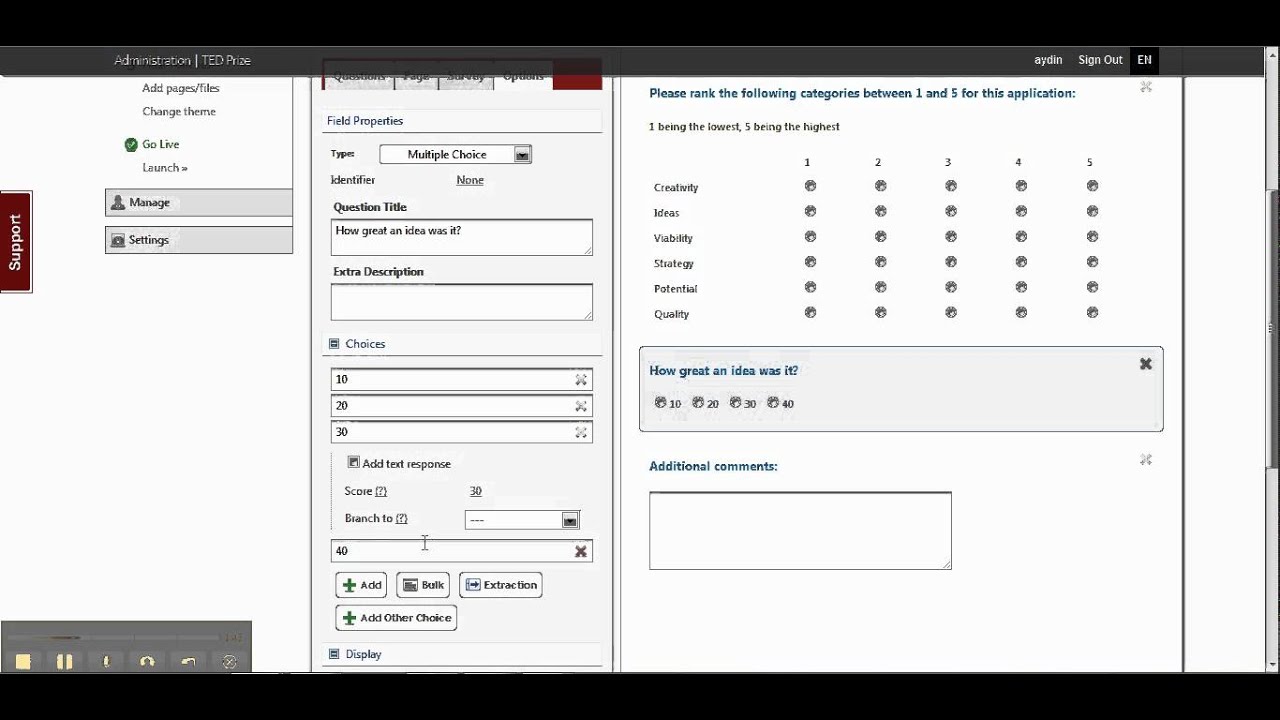Switch to the Options tab
The height and width of the screenshot is (720, 1280).
click(x=523, y=78)
